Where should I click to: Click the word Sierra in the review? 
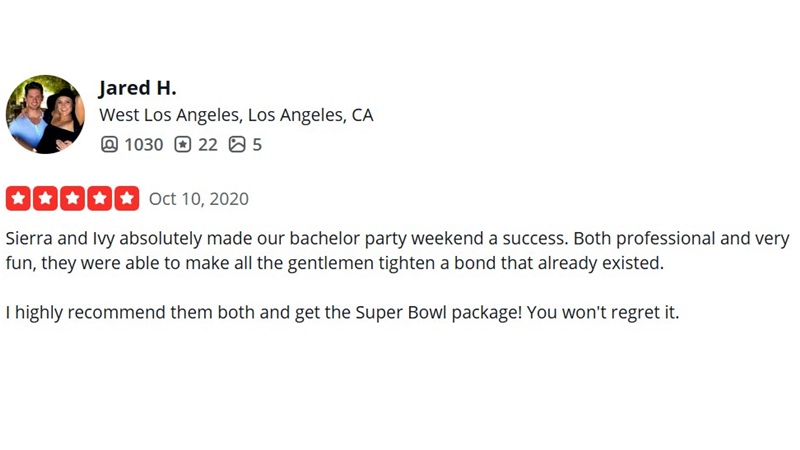(30, 239)
